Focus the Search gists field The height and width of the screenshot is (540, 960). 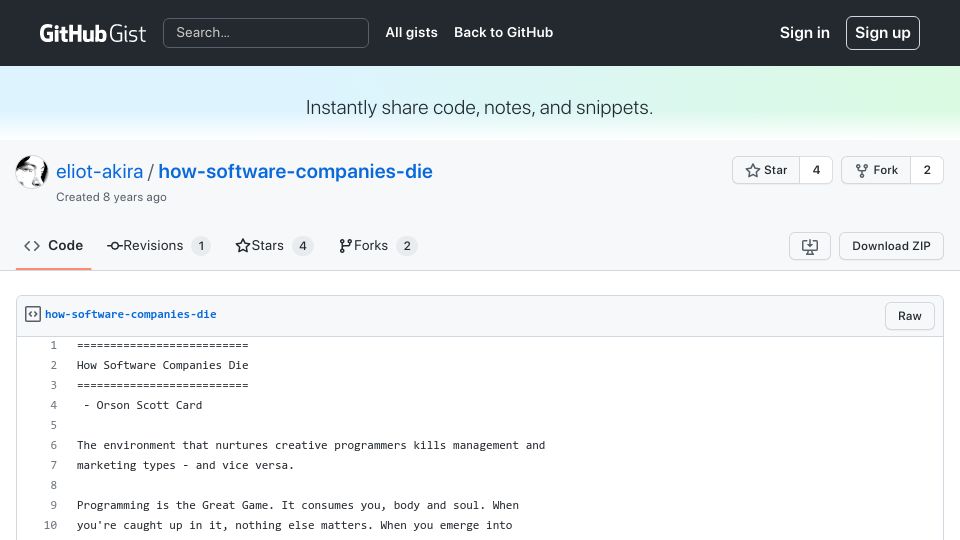coord(266,32)
